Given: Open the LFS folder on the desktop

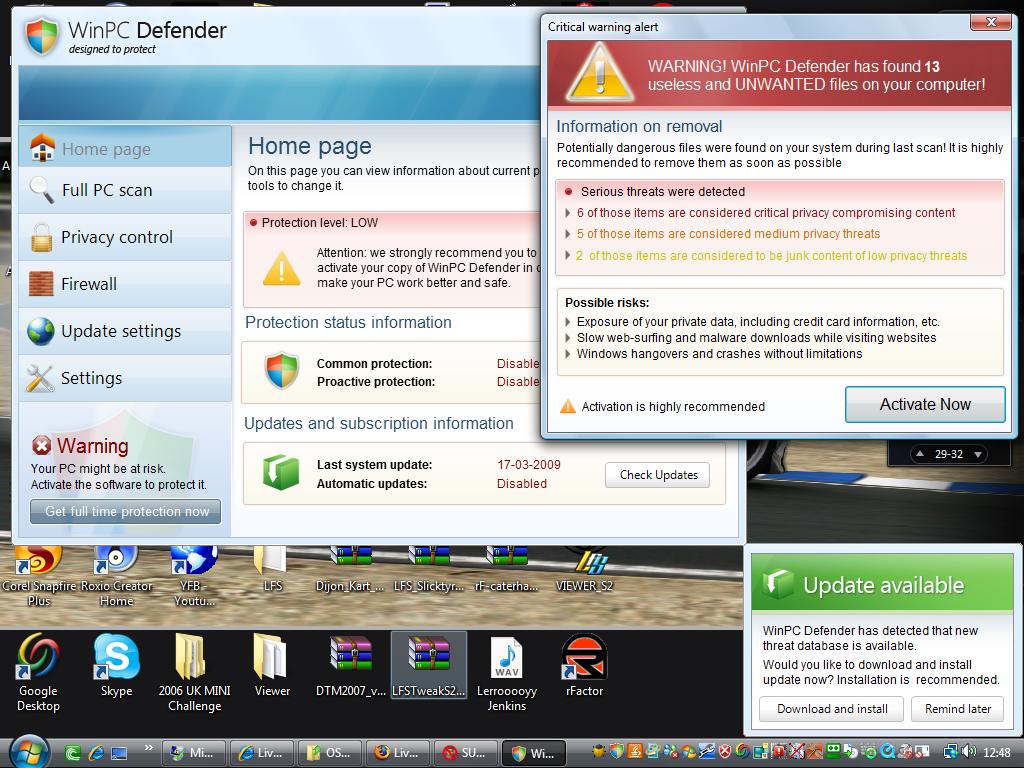Looking at the screenshot, I should pyautogui.click(x=272, y=571).
